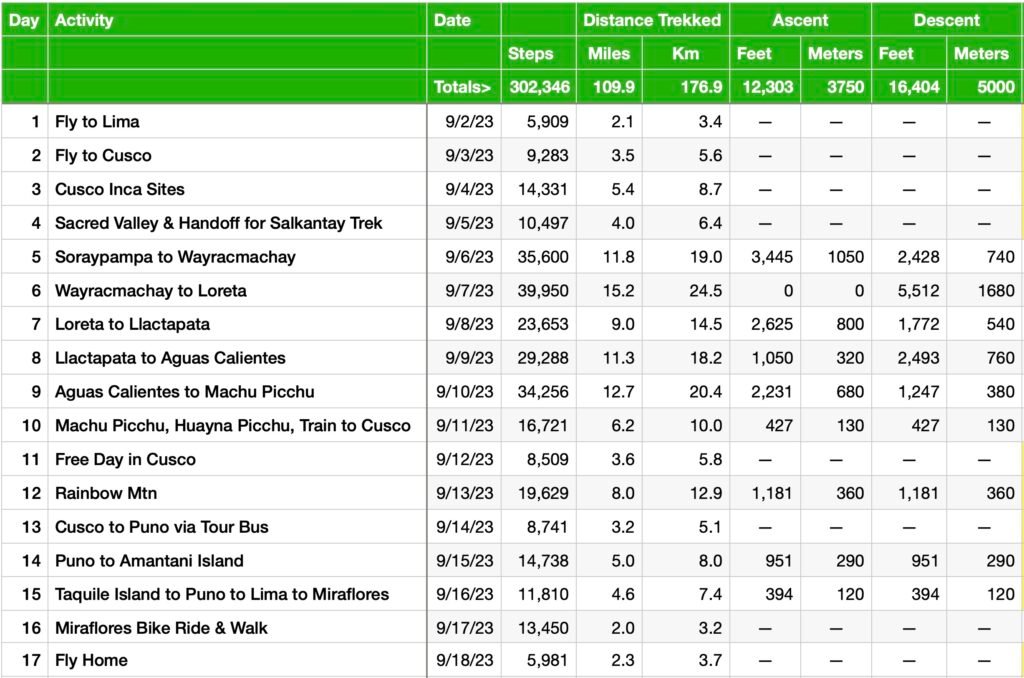Select the 'Date' column header

(464, 20)
